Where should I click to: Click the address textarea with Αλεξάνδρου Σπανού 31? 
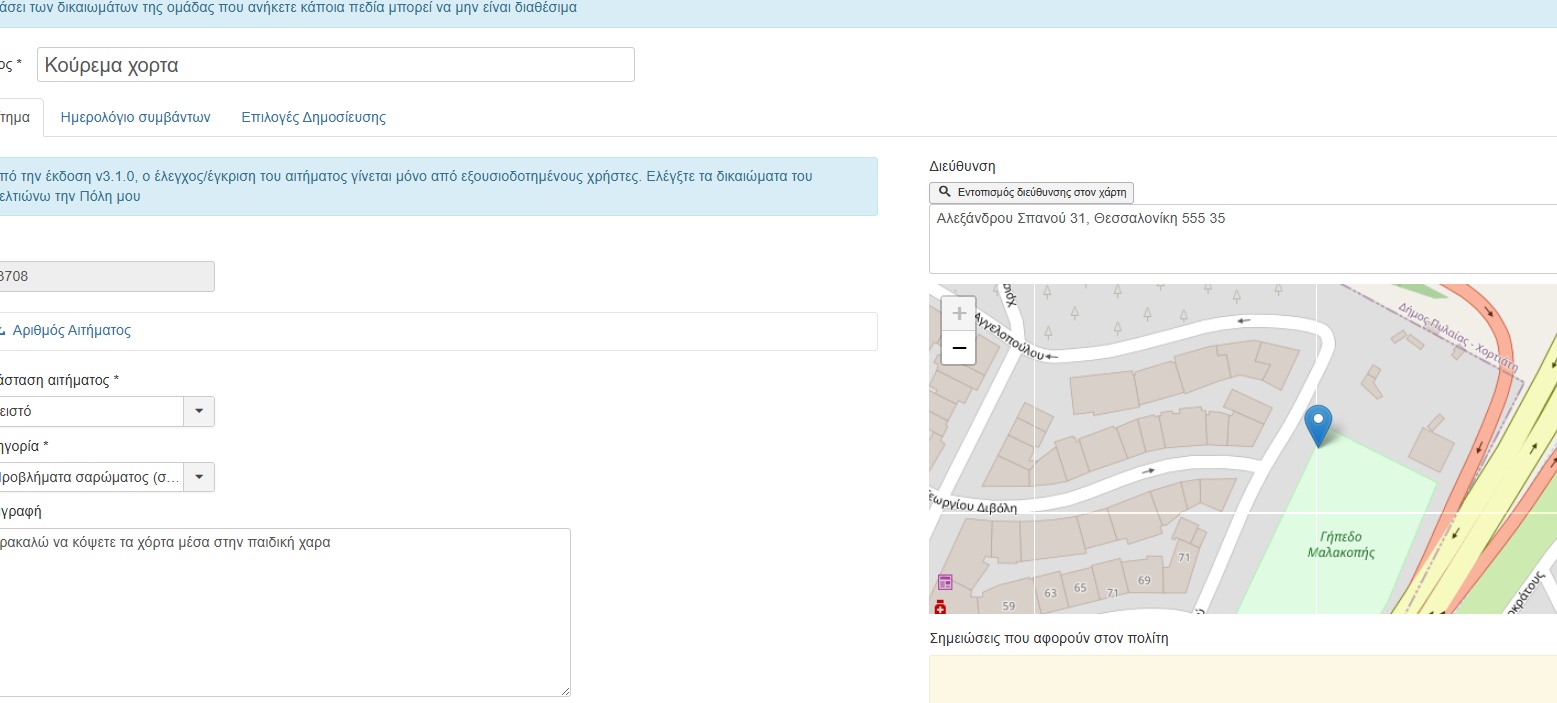pyautogui.click(x=1243, y=238)
